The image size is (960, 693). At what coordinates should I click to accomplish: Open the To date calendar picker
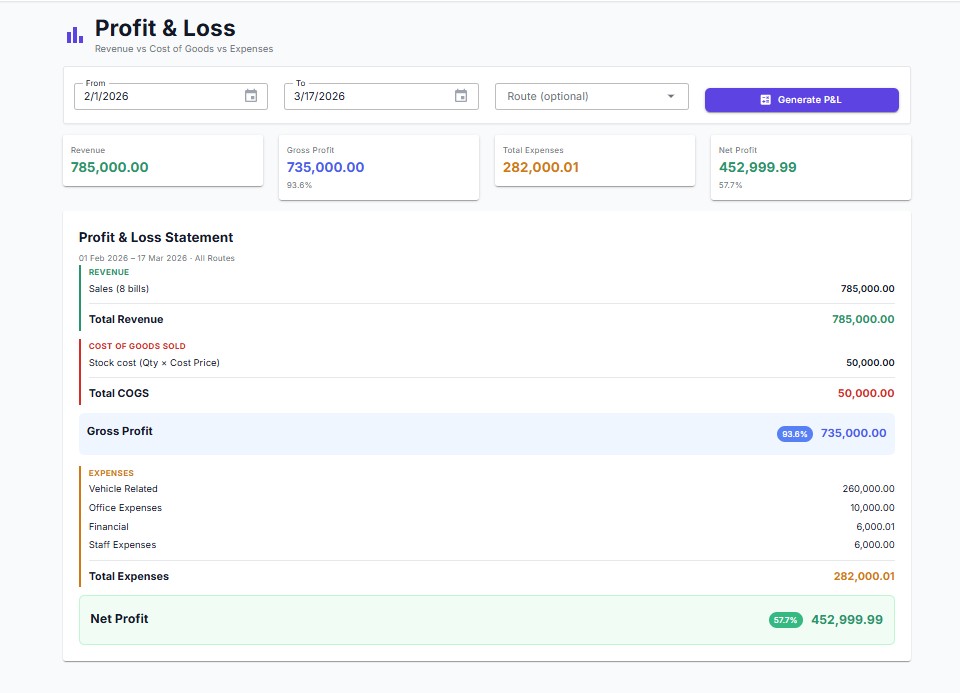460,96
